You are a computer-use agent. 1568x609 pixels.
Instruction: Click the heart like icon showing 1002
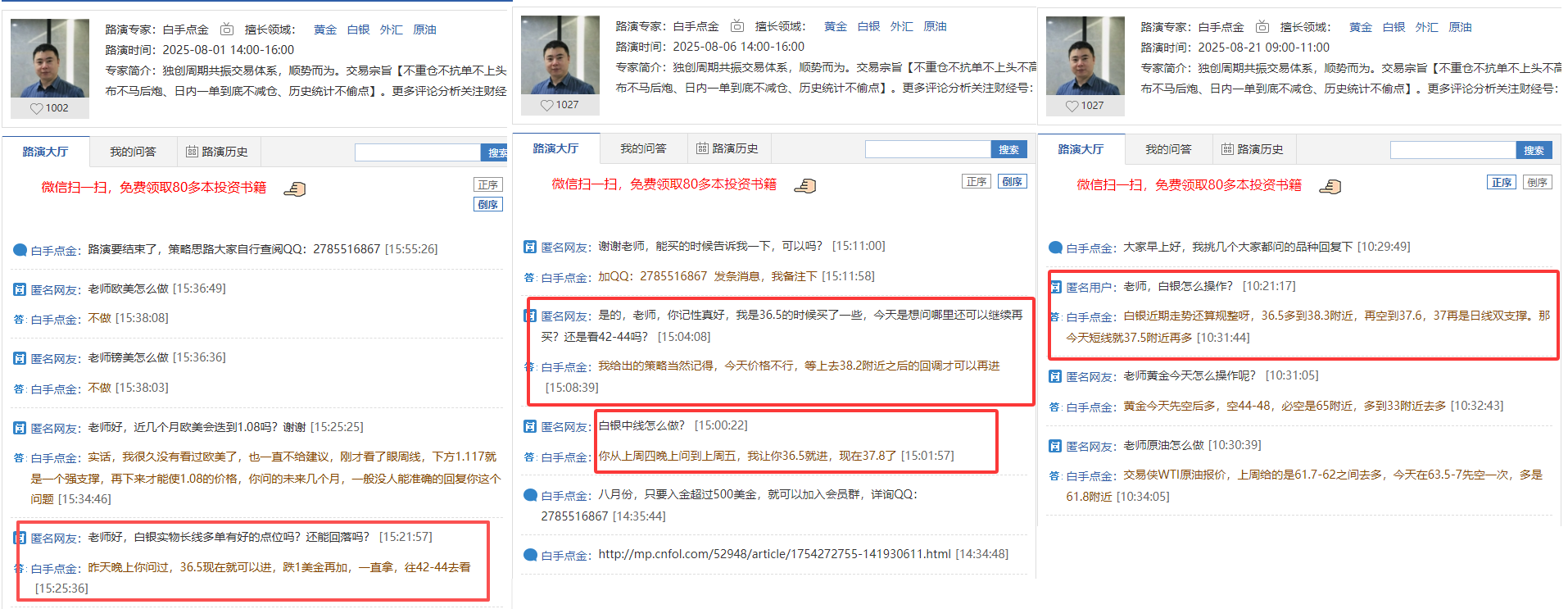(x=36, y=108)
